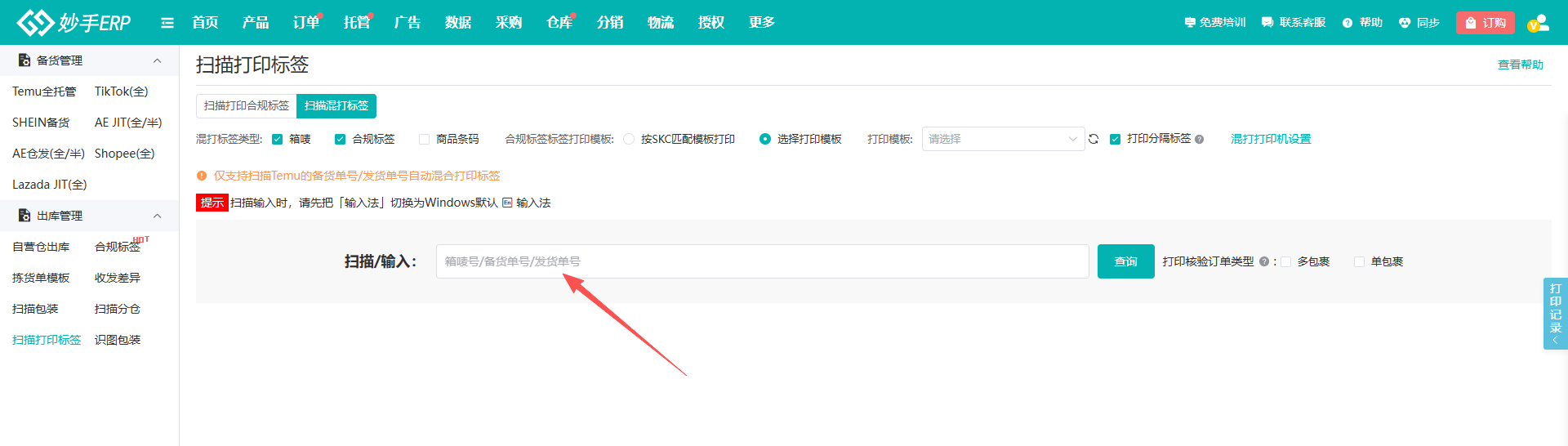Toggle the 合规标签 checkbox
This screenshot has width=1568, height=446.
[x=340, y=140]
